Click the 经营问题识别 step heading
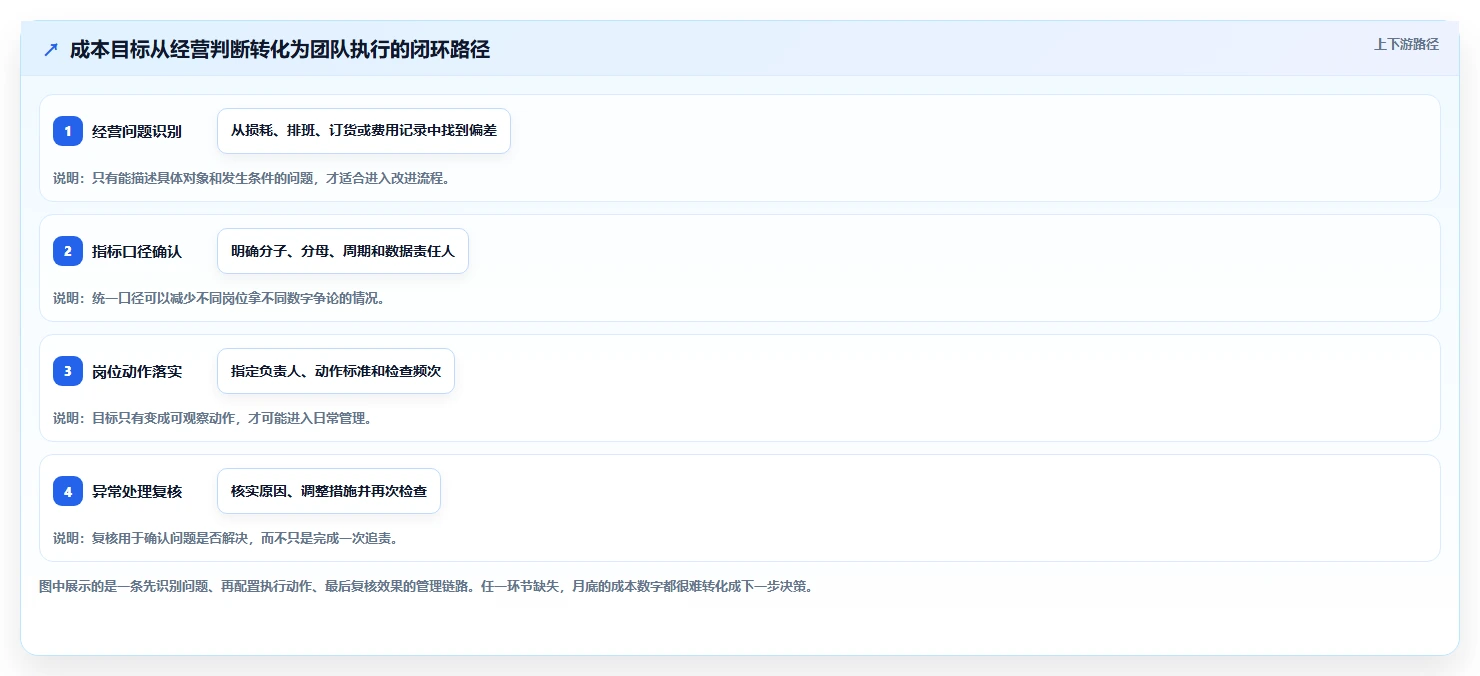The image size is (1480, 676). [137, 131]
